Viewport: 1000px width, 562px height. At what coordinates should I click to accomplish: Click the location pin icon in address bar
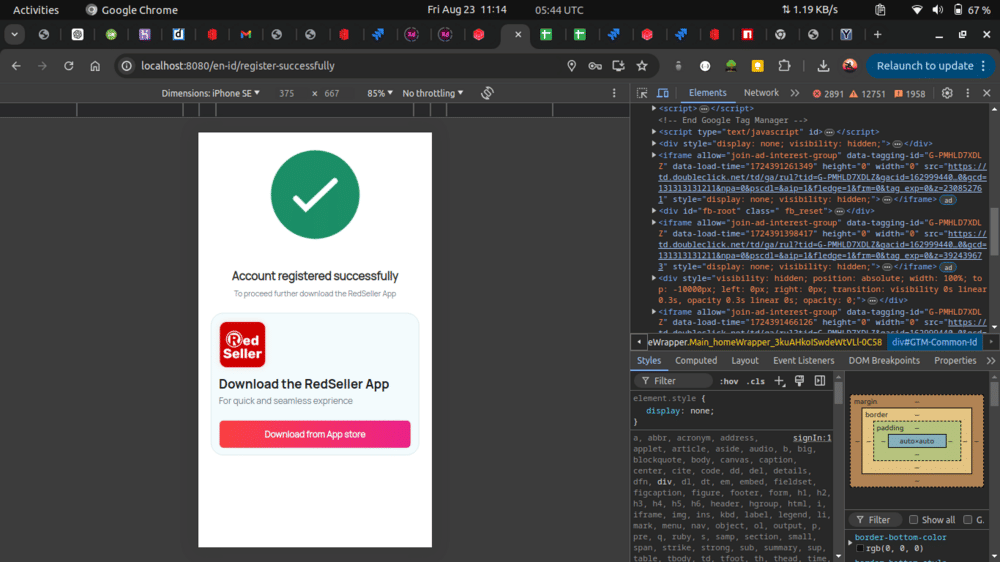(x=571, y=66)
